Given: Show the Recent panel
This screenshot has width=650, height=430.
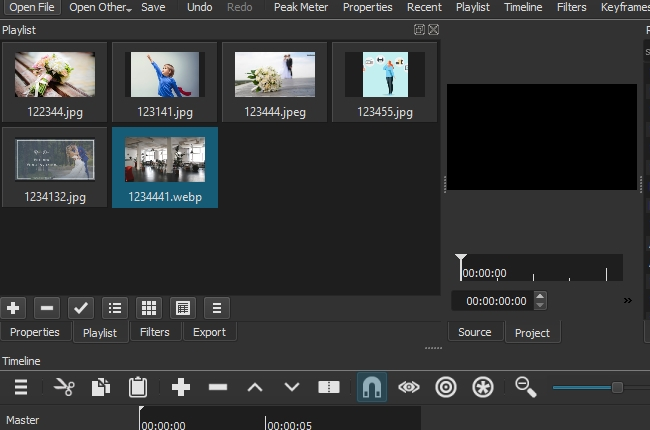Looking at the screenshot, I should (x=424, y=7).
